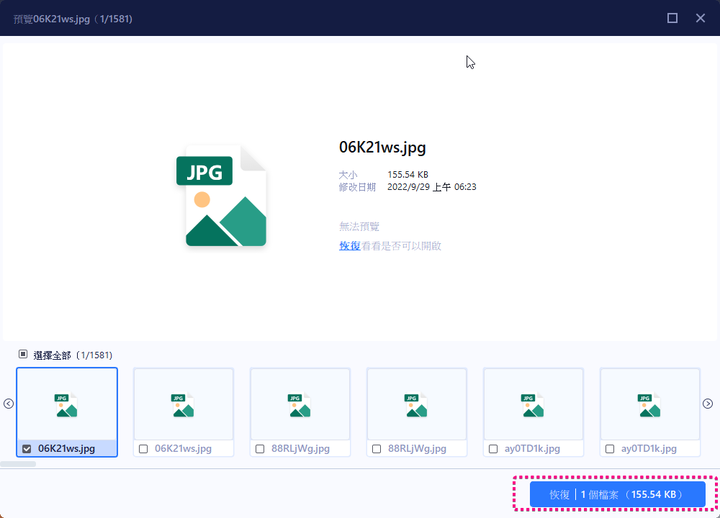720x518 pixels.
Task: Close the 06K21ws.jpg preview window
Action: [700, 18]
